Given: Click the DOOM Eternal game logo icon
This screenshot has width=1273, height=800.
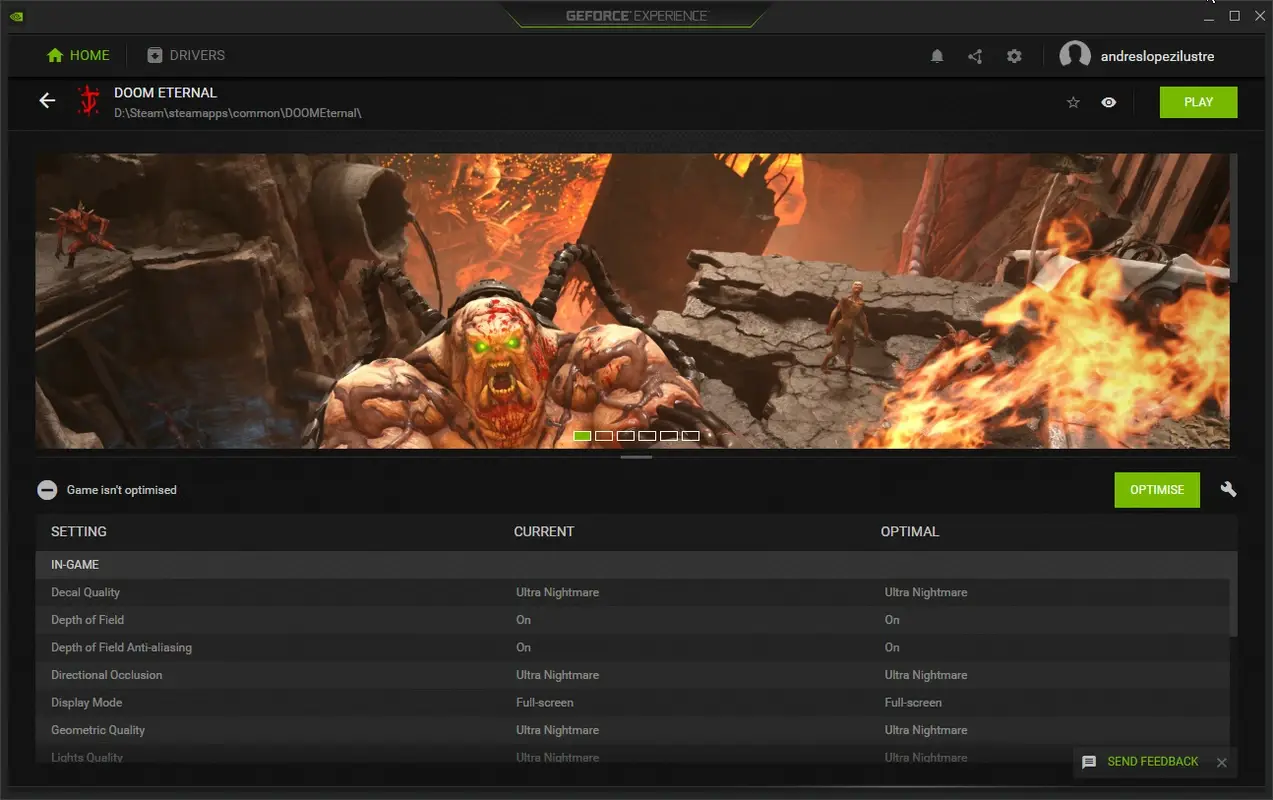Looking at the screenshot, I should pyautogui.click(x=88, y=101).
